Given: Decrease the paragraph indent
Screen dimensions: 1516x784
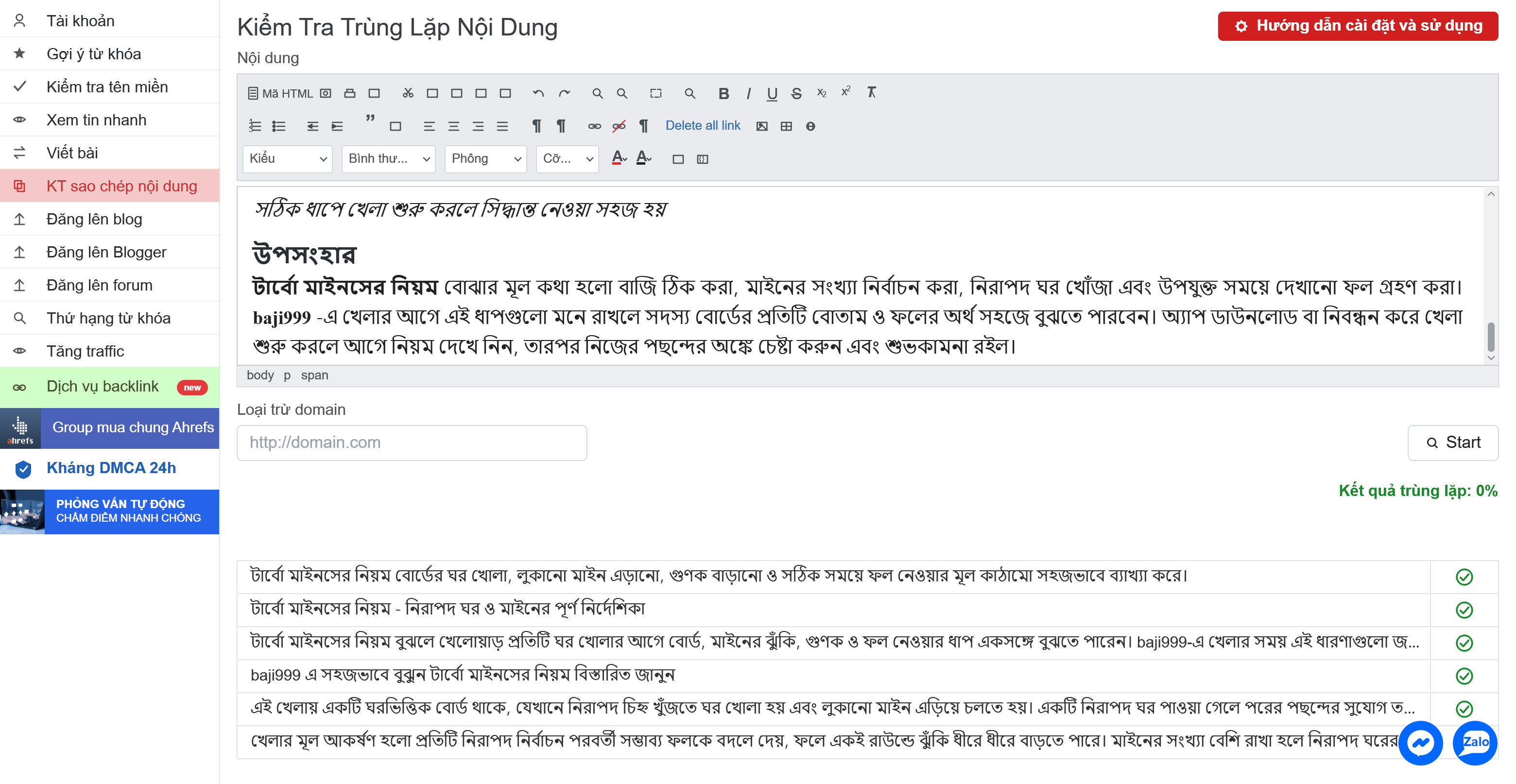Looking at the screenshot, I should tap(312, 126).
